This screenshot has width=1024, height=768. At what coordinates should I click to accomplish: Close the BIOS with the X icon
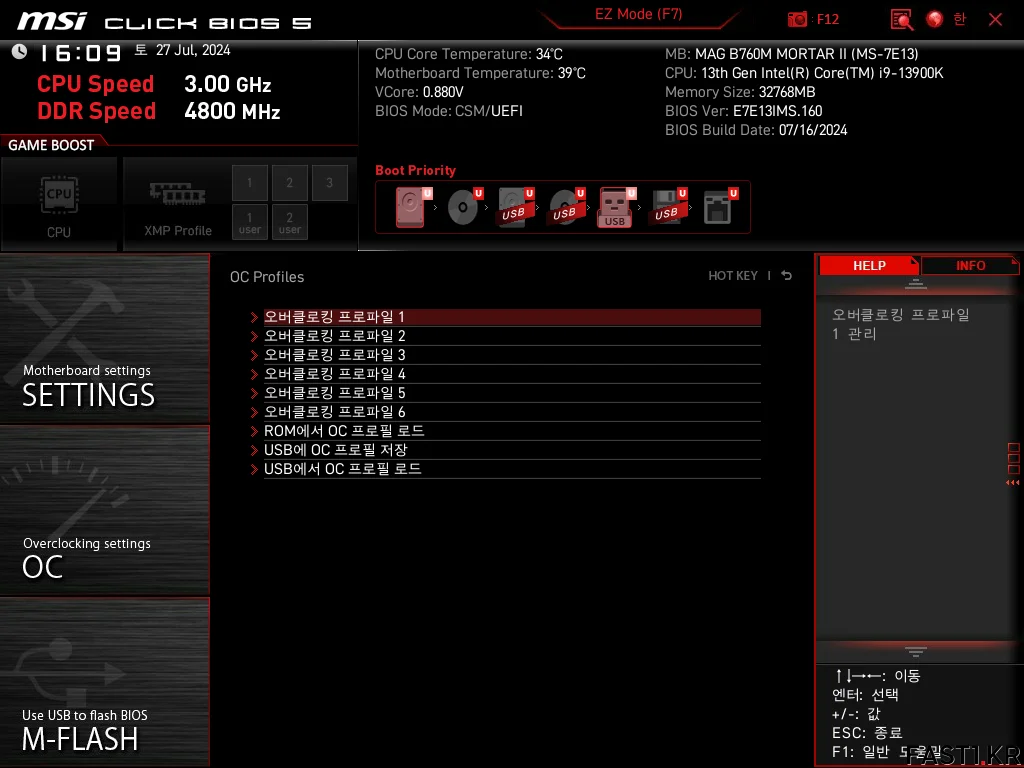pos(995,19)
